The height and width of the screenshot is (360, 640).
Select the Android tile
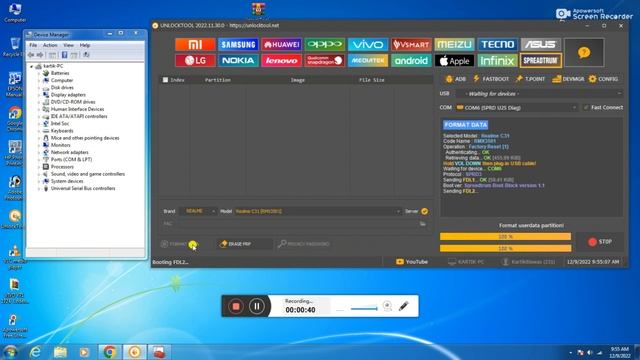pyautogui.click(x=411, y=60)
